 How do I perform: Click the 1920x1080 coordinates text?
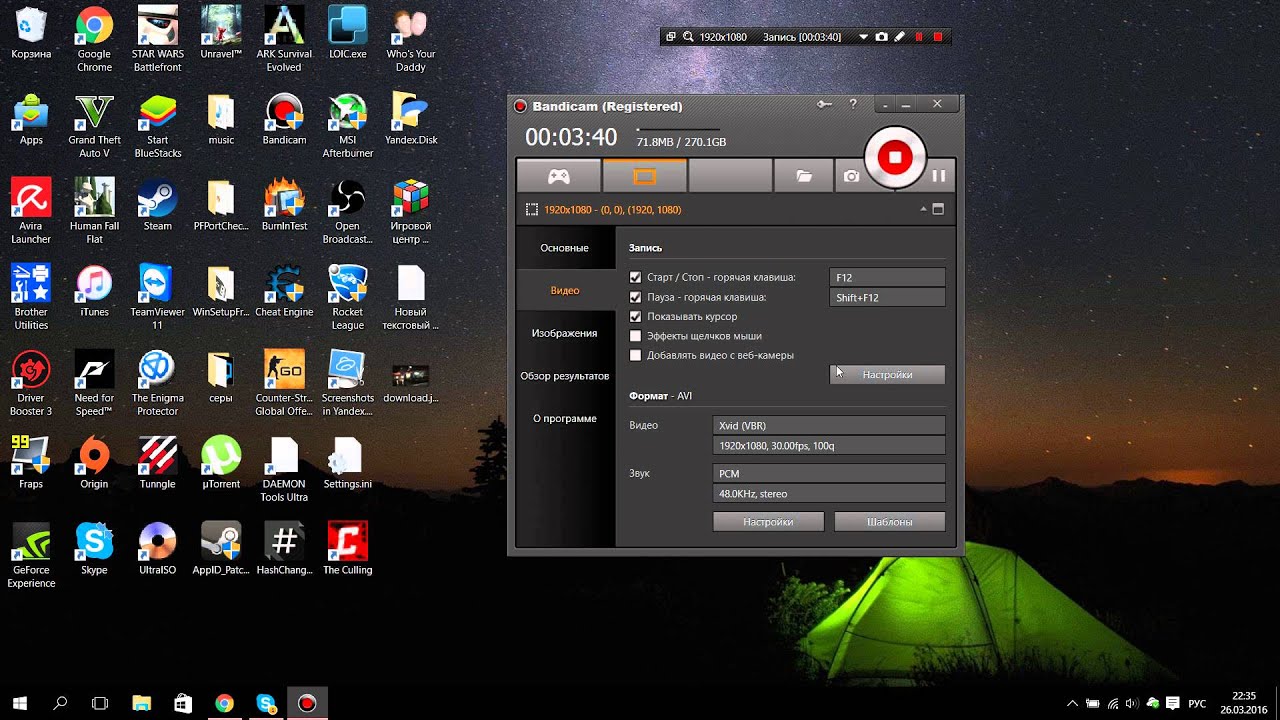(x=612, y=210)
